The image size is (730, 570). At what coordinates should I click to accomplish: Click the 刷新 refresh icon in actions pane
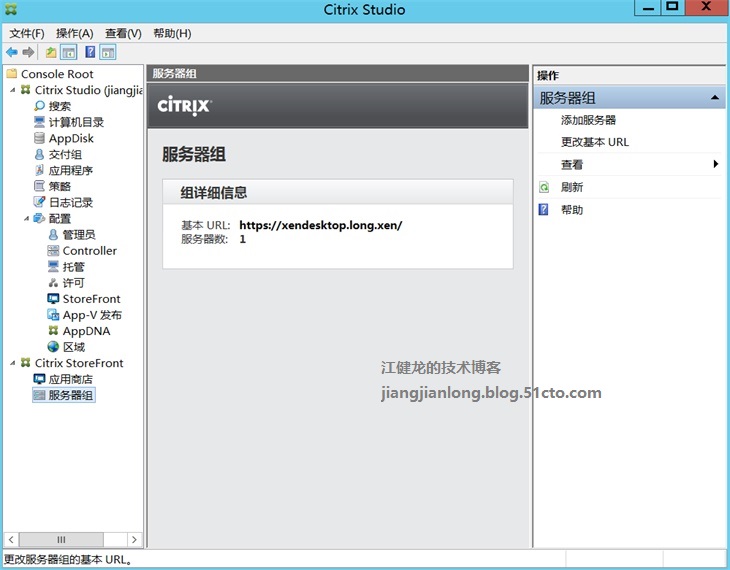click(x=544, y=187)
